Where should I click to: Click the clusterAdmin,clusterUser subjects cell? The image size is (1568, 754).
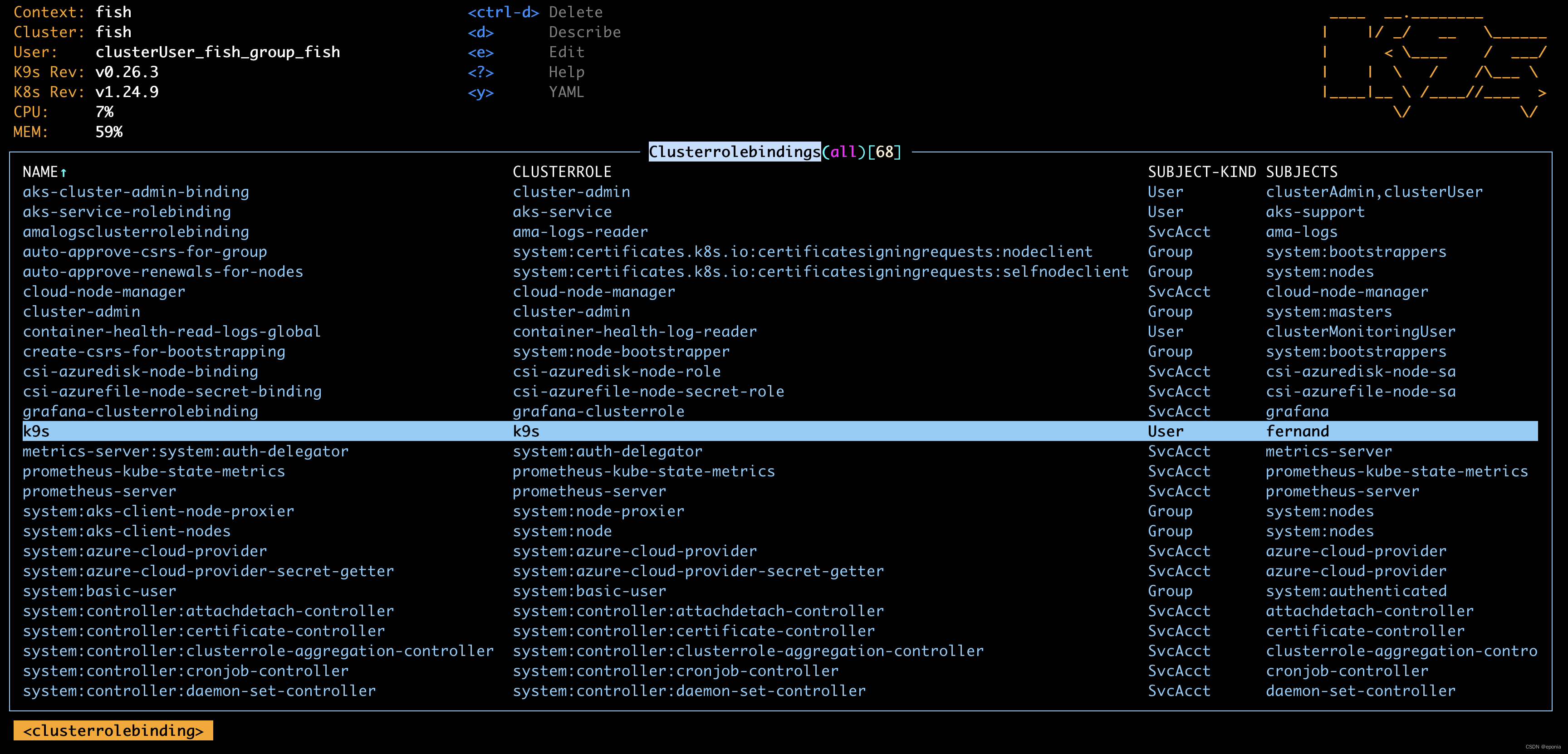[x=1374, y=192]
